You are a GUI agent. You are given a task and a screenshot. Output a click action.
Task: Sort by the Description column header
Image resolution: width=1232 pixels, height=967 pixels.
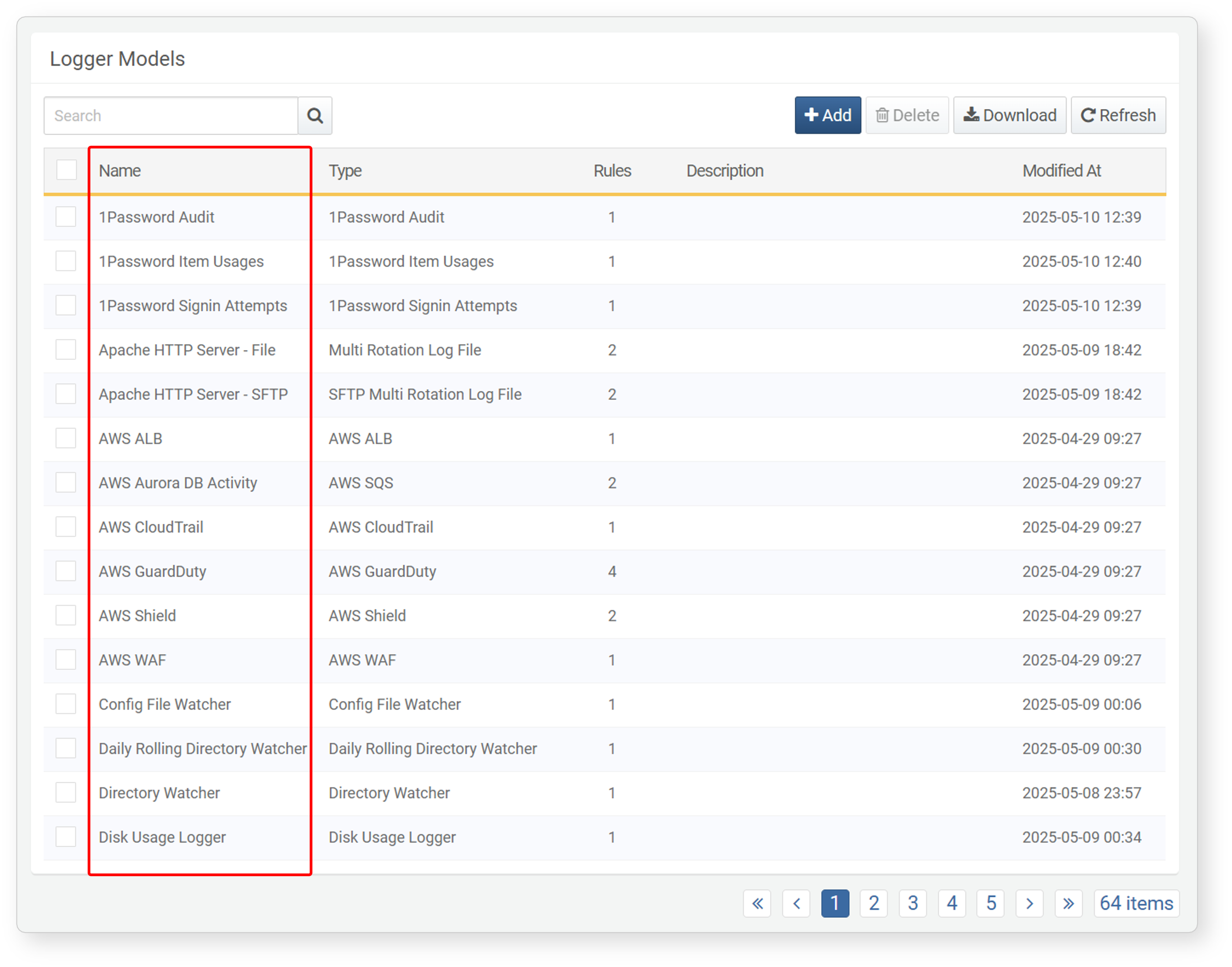tap(725, 170)
